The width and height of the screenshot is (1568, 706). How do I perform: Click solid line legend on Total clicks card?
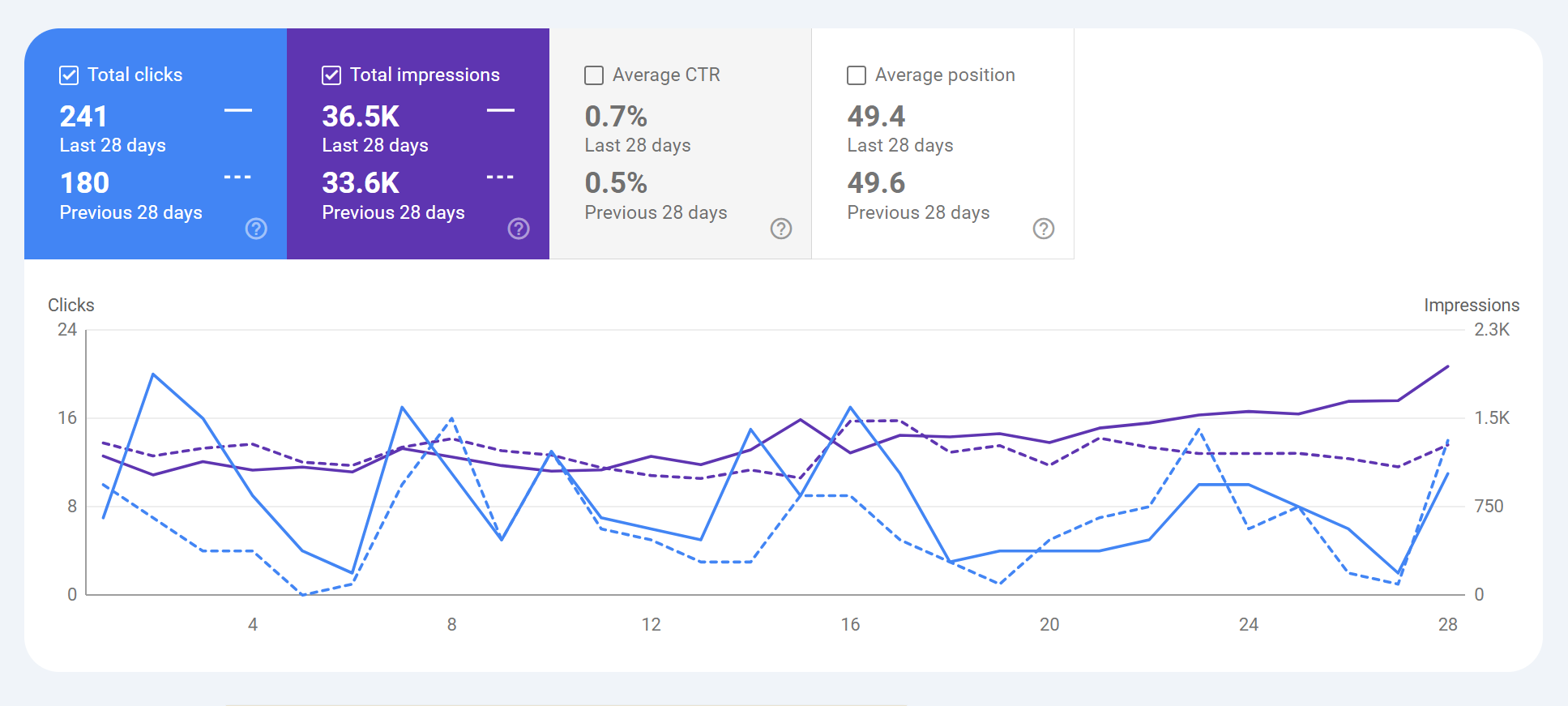point(238,110)
